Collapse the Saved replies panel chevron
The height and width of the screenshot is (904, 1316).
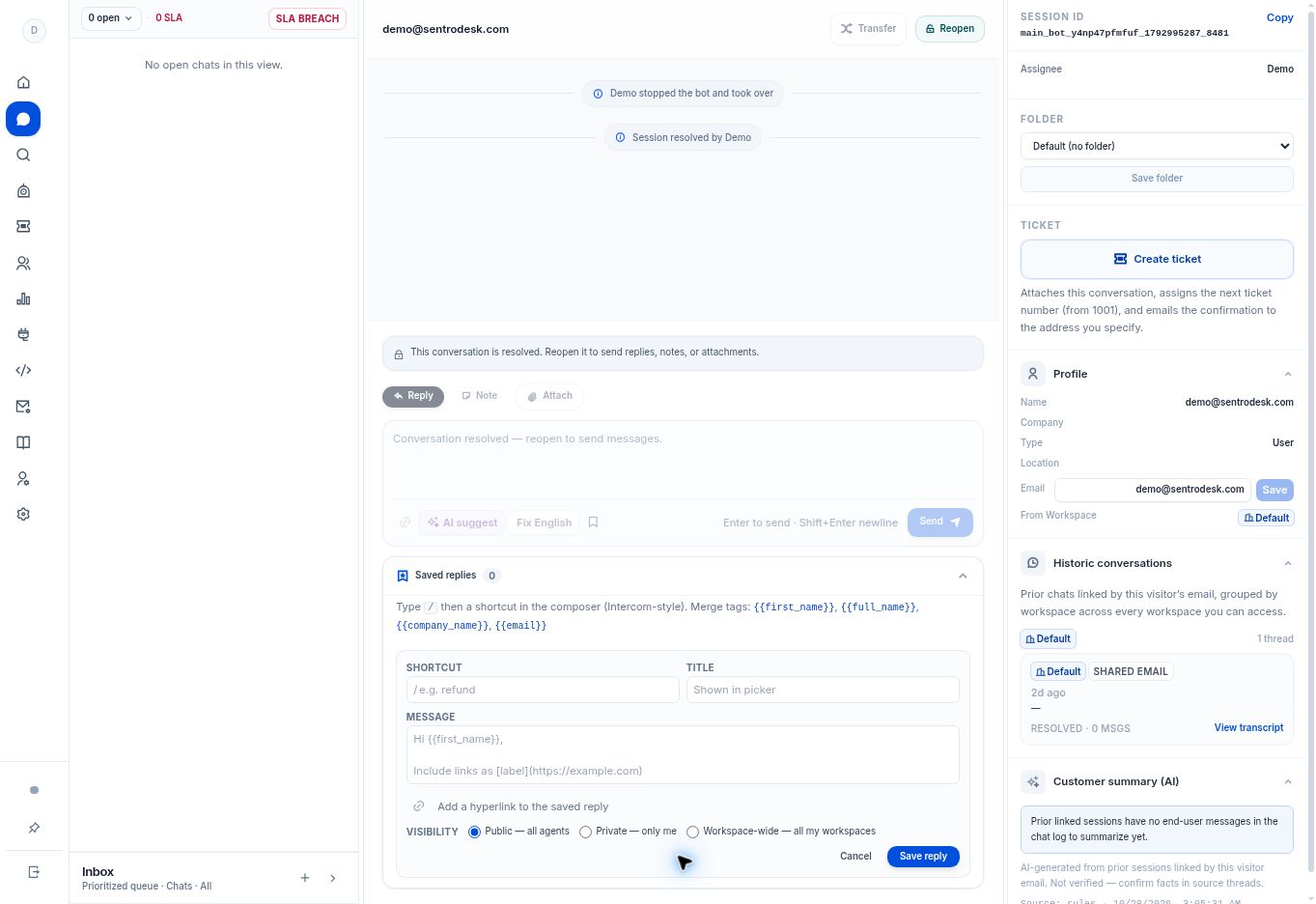(963, 576)
